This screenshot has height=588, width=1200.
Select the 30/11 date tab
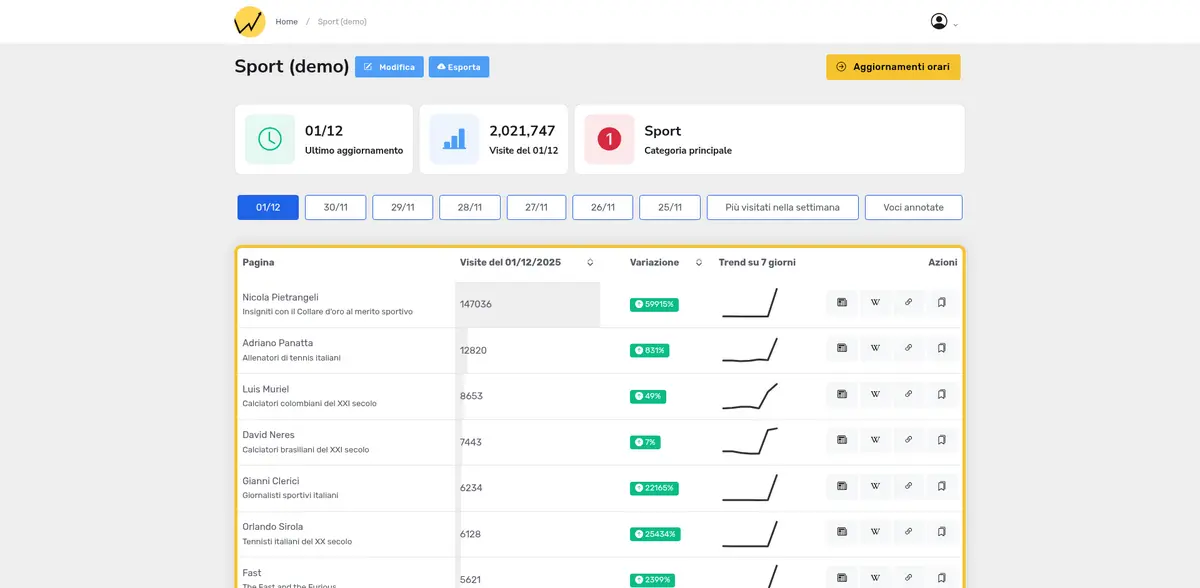pyautogui.click(x=335, y=207)
